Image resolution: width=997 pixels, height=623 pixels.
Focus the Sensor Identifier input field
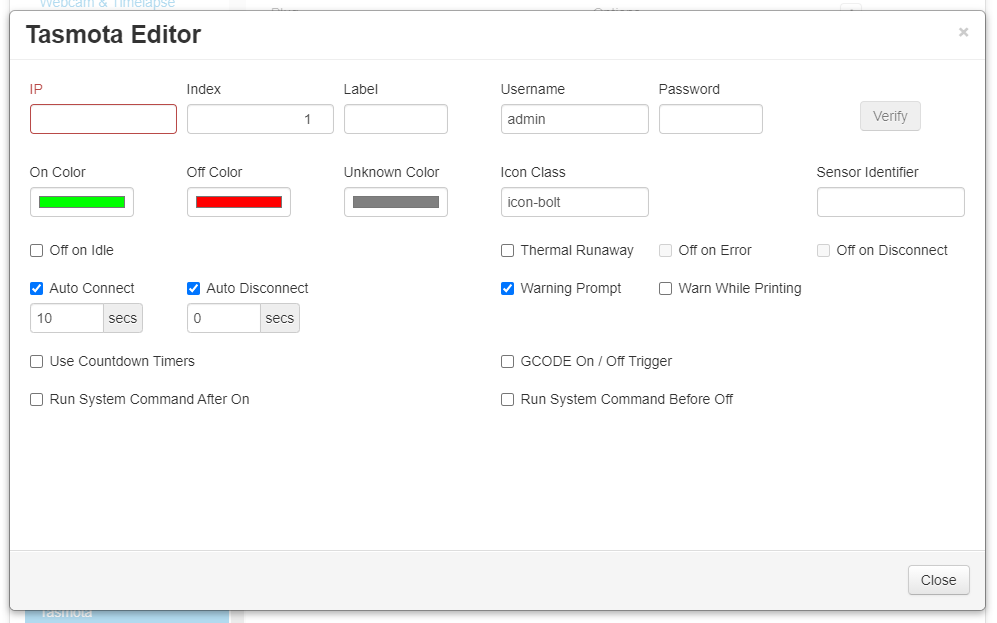890,202
